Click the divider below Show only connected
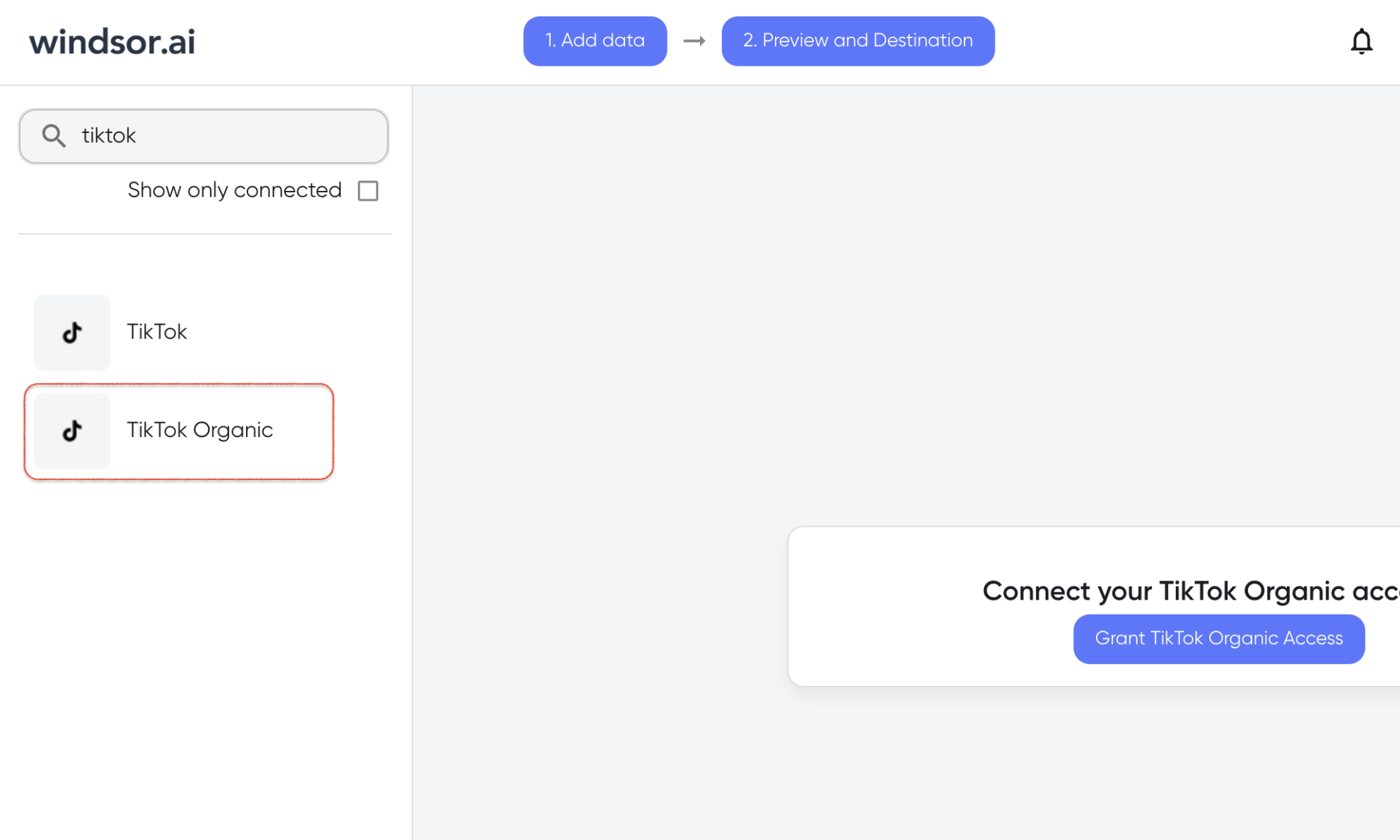 tap(204, 233)
